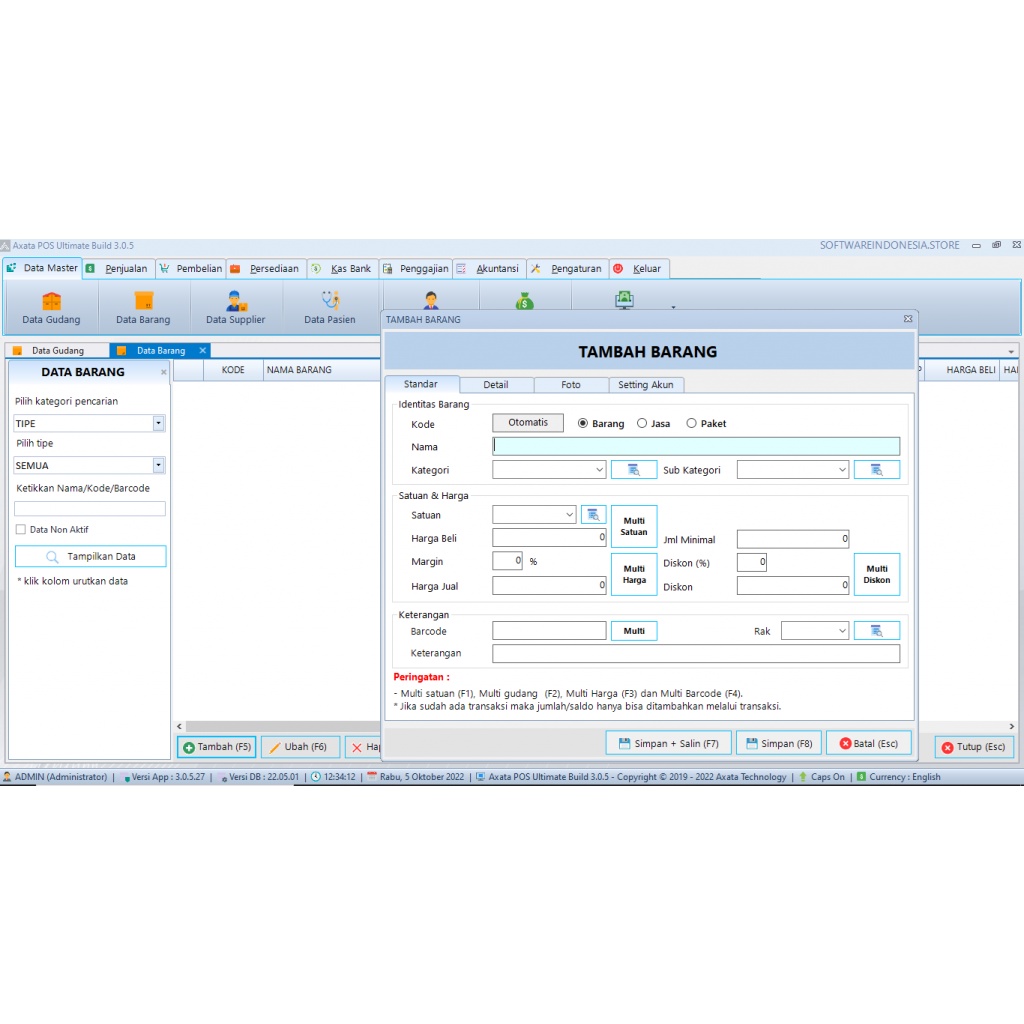
Task: Switch to the Foto tab
Action: [x=570, y=384]
